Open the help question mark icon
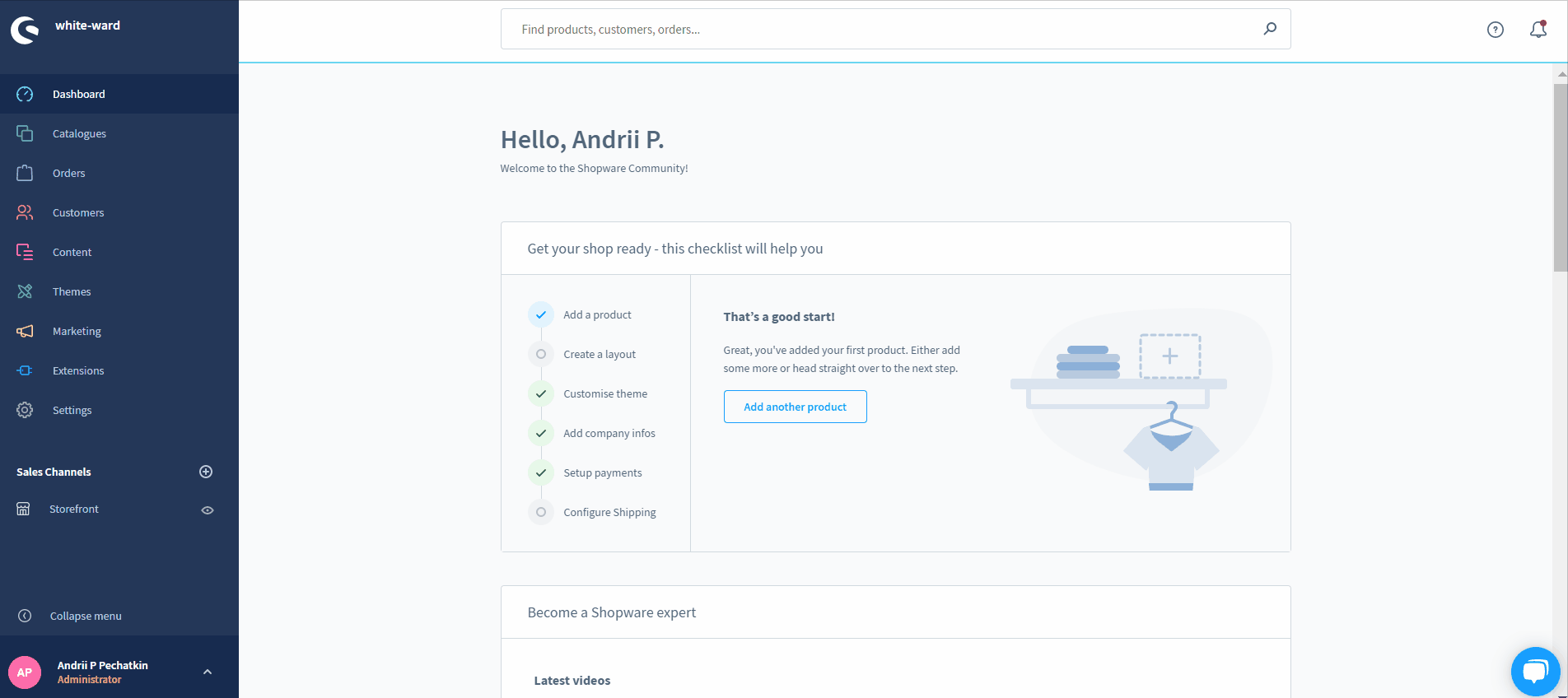 [x=1495, y=30]
